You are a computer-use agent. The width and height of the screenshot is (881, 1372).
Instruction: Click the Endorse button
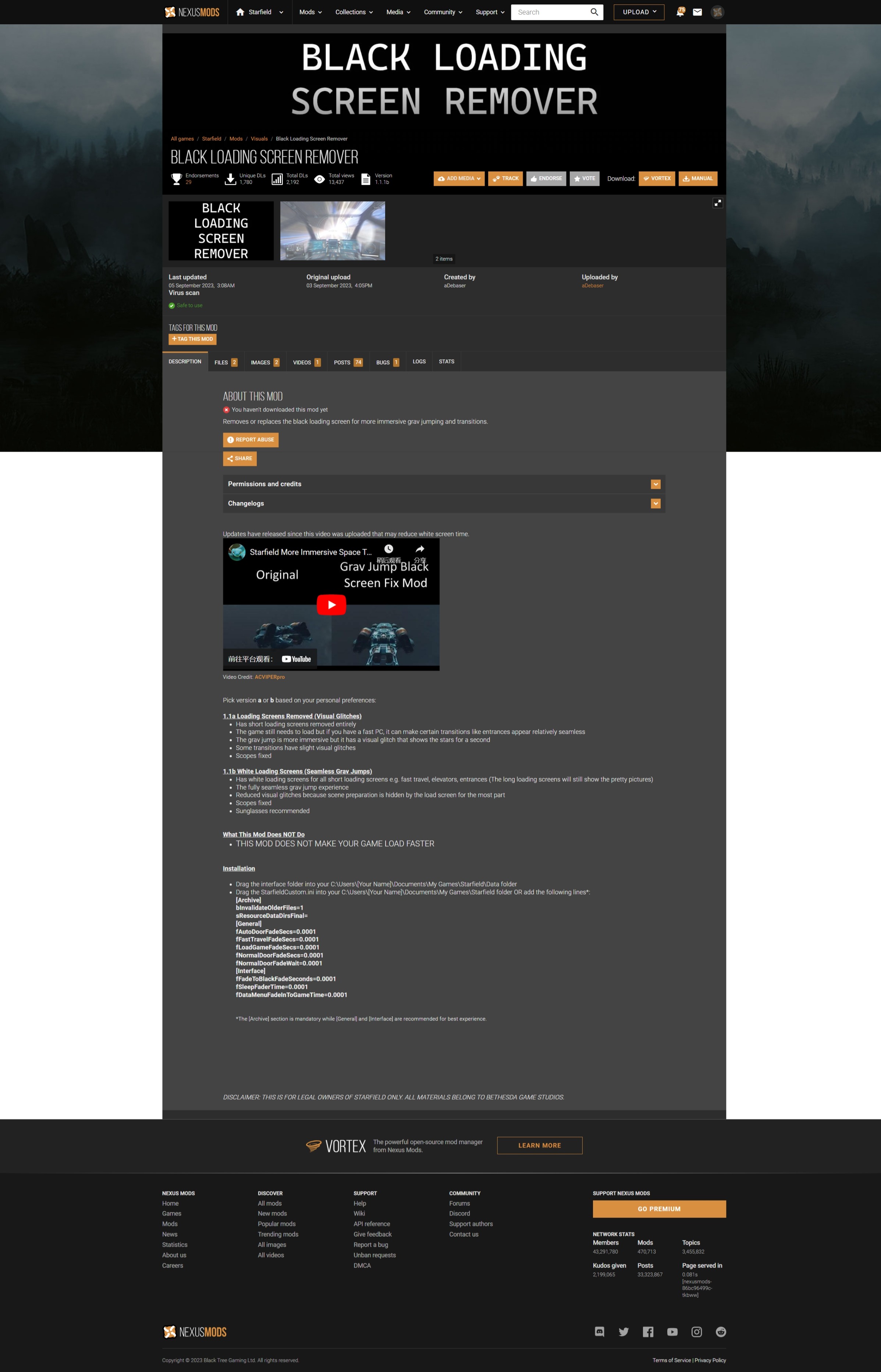(x=546, y=178)
